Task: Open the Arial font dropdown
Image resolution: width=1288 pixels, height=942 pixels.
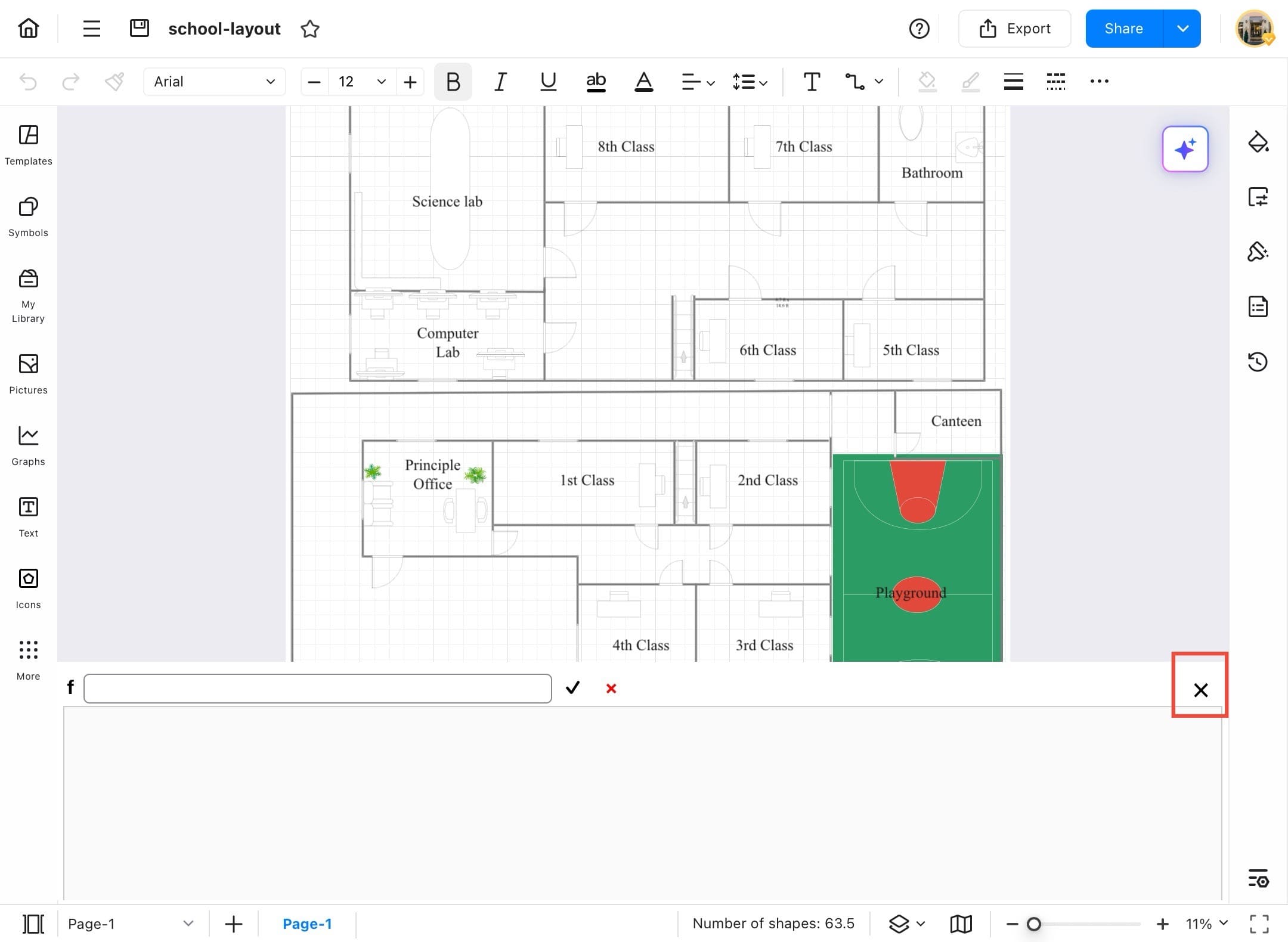Action: [214, 82]
